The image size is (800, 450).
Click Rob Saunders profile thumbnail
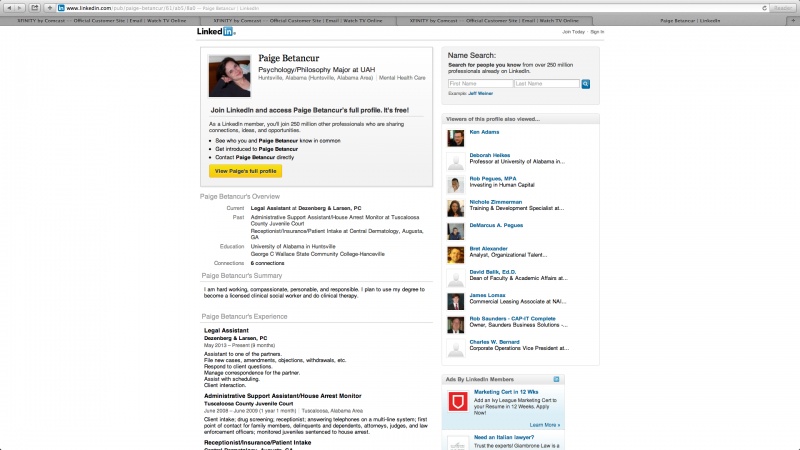pos(456,325)
